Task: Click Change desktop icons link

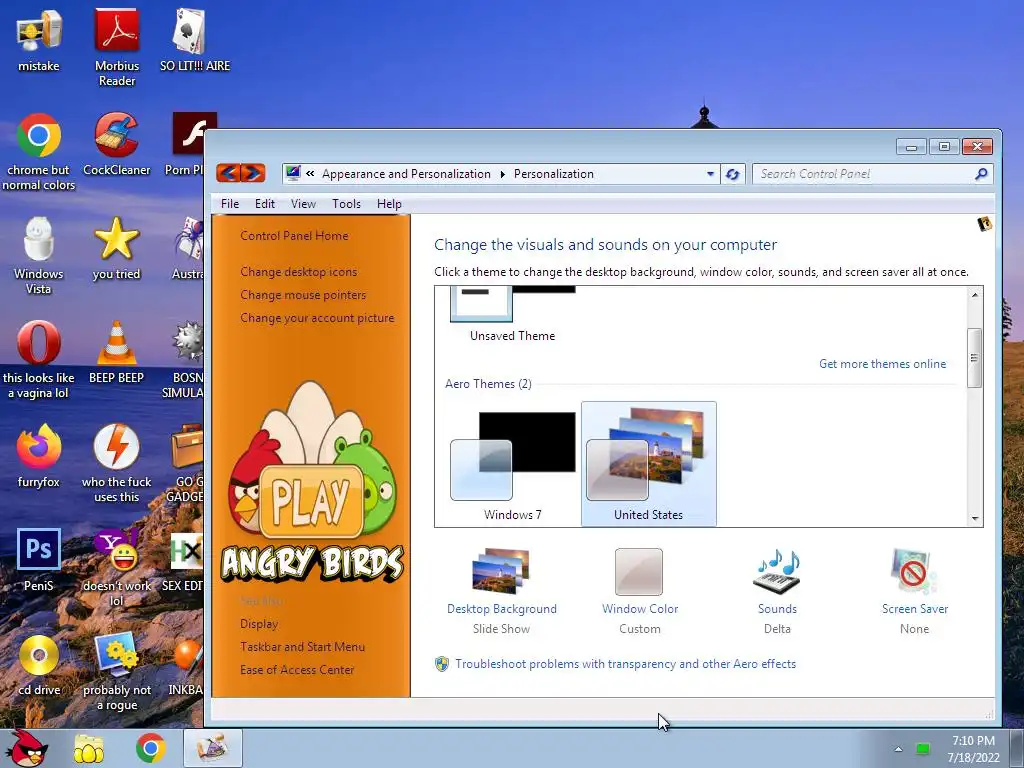Action: click(298, 272)
